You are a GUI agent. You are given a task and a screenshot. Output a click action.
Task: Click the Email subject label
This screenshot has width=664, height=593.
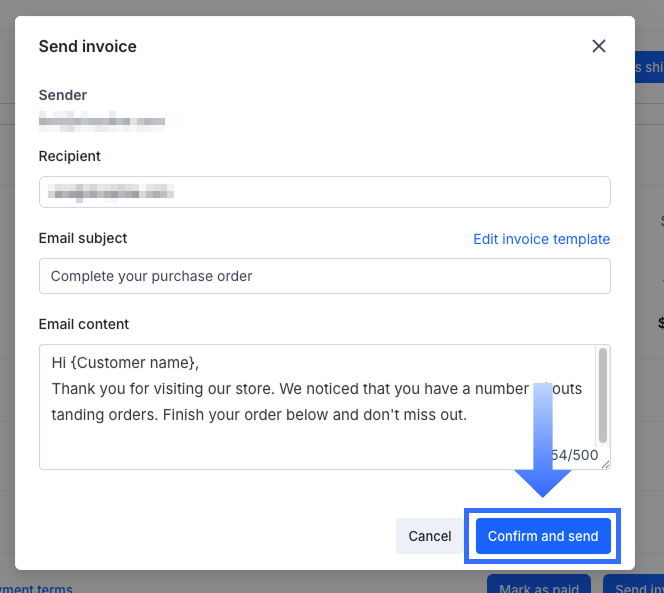tap(83, 238)
